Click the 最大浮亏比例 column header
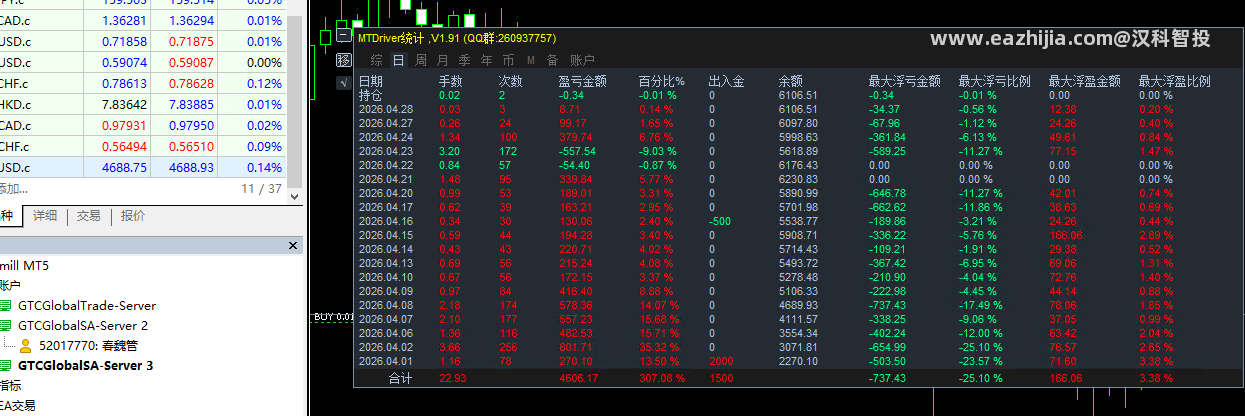1245x416 pixels. 994,81
